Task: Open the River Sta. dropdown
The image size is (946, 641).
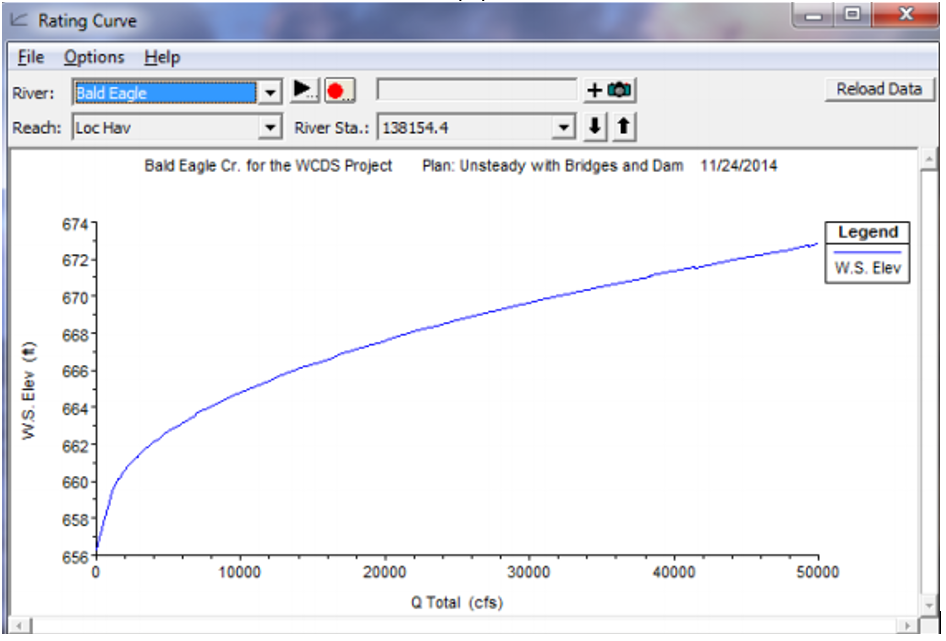Action: [565, 128]
